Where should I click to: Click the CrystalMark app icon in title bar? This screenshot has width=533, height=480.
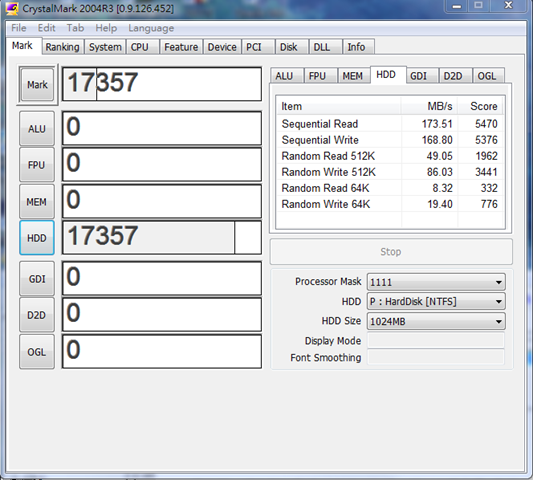pyautogui.click(x=12, y=8)
